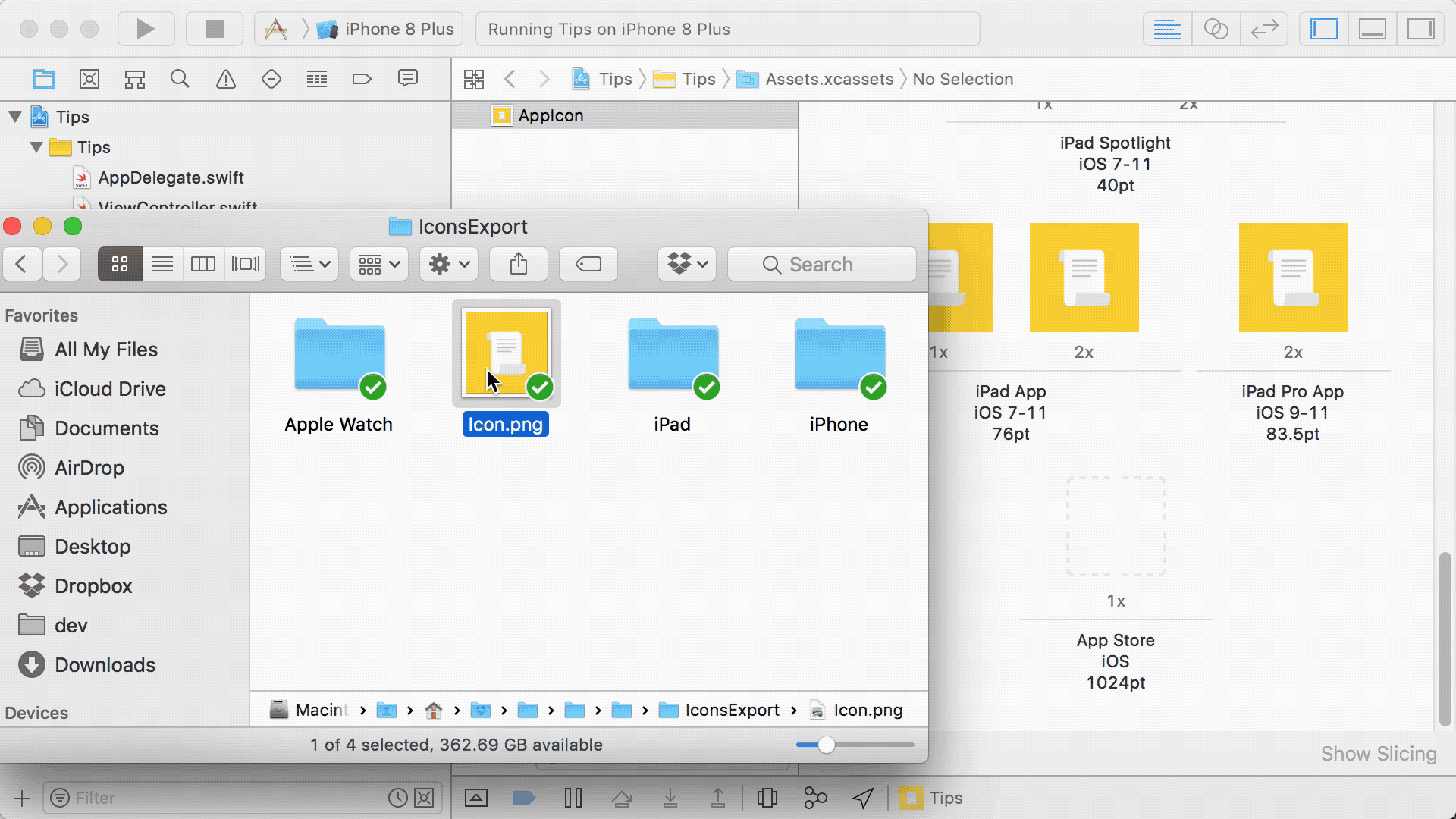Open AirDrop in Finder sidebar
The height and width of the screenshot is (819, 1456).
(x=71, y=468)
